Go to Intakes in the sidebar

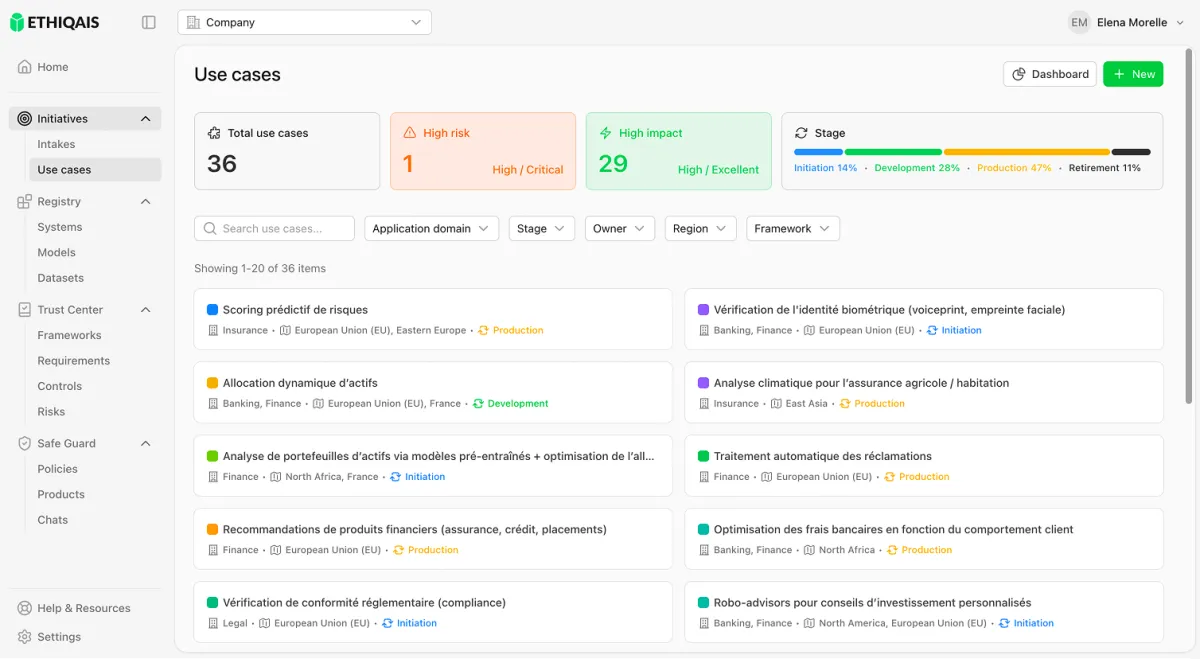56,144
